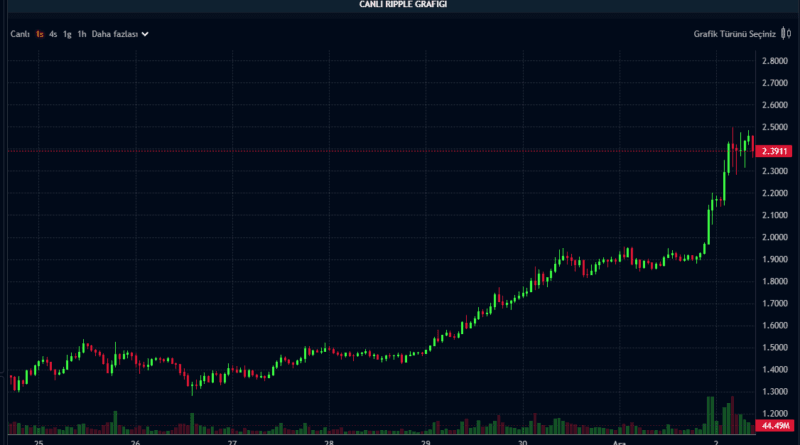Select the Canlı live interval
Screen dimensions: 800x445
(20, 34)
